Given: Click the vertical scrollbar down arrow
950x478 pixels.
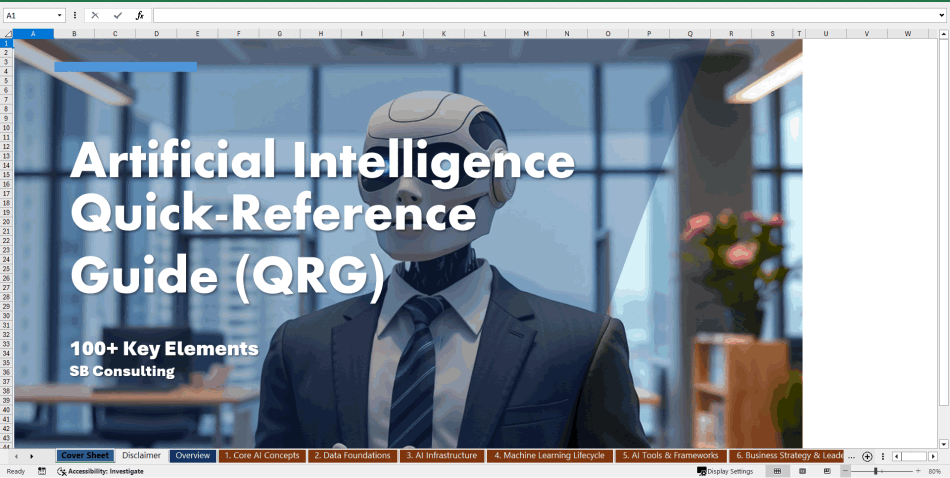Looking at the screenshot, I should tap(943, 444).
